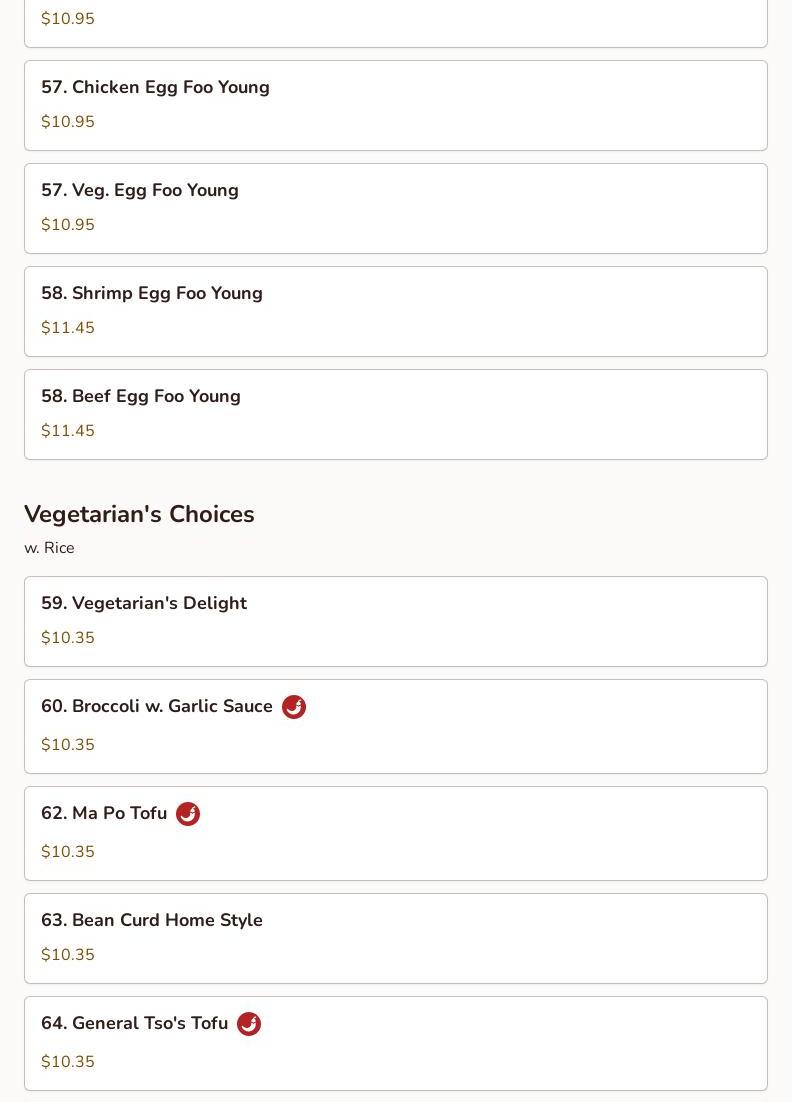
Task: Select the Veg. Egg Foo Young item
Action: (140, 191)
